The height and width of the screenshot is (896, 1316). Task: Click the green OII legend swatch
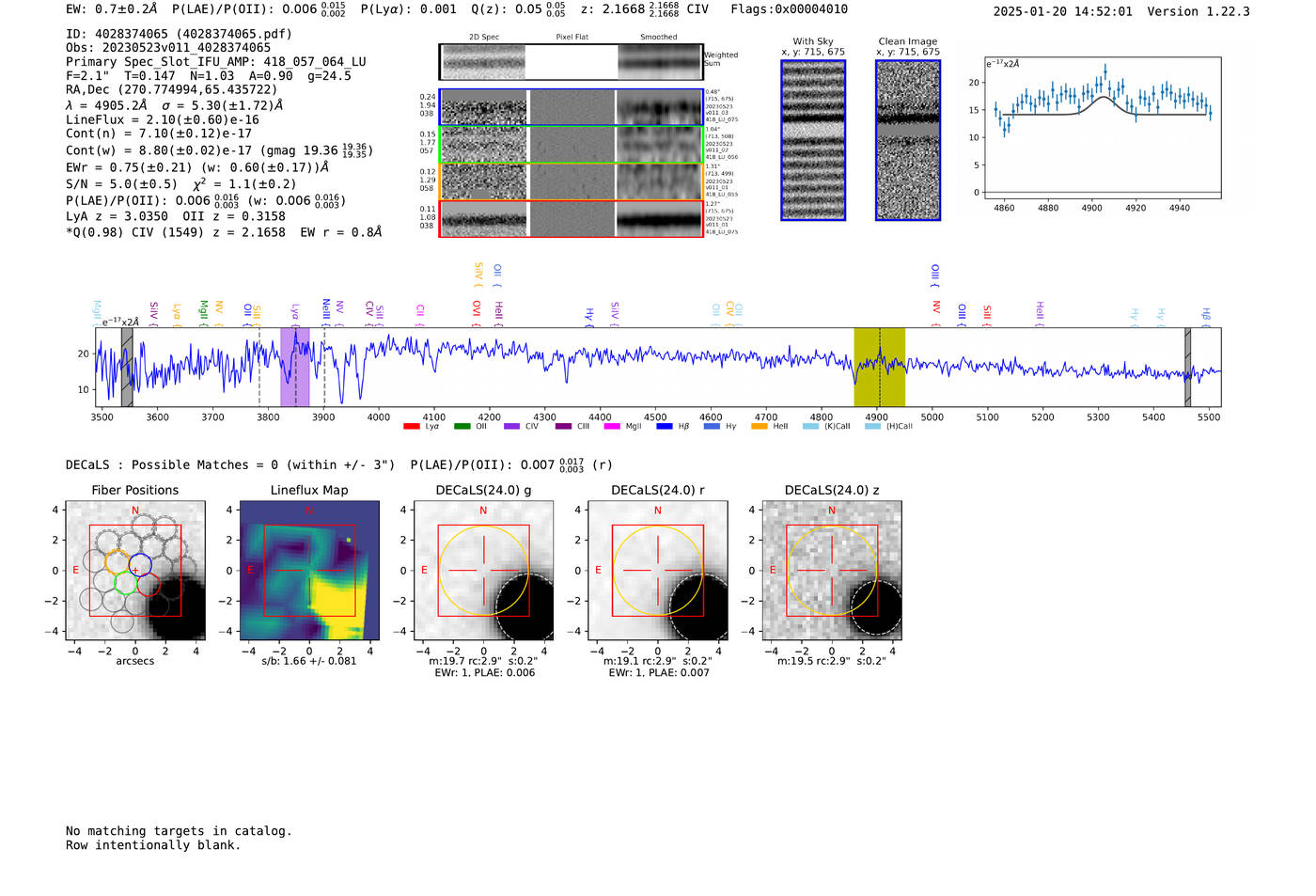(x=462, y=427)
